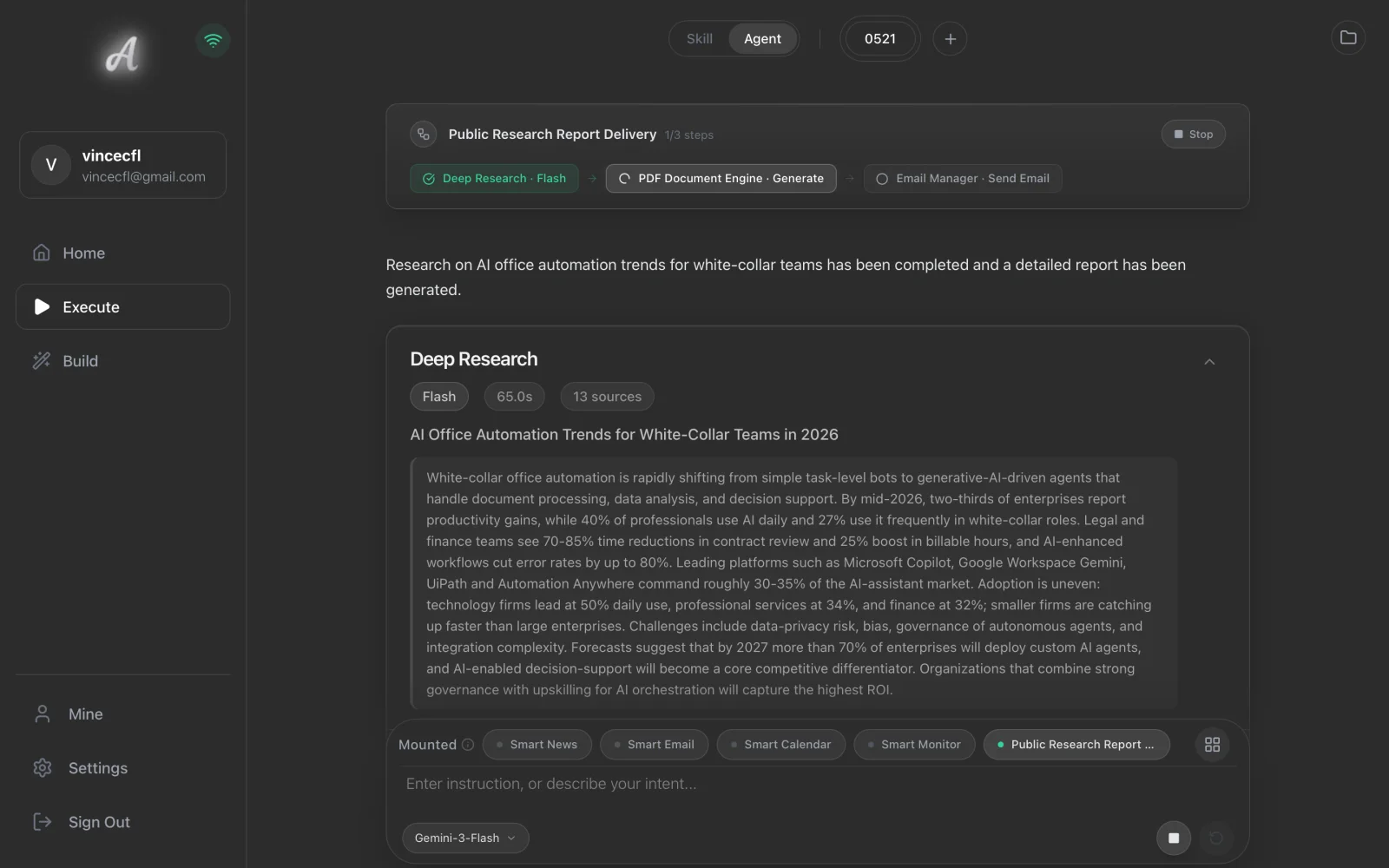Click the Mounted label
1389x868 pixels.
pos(427,745)
